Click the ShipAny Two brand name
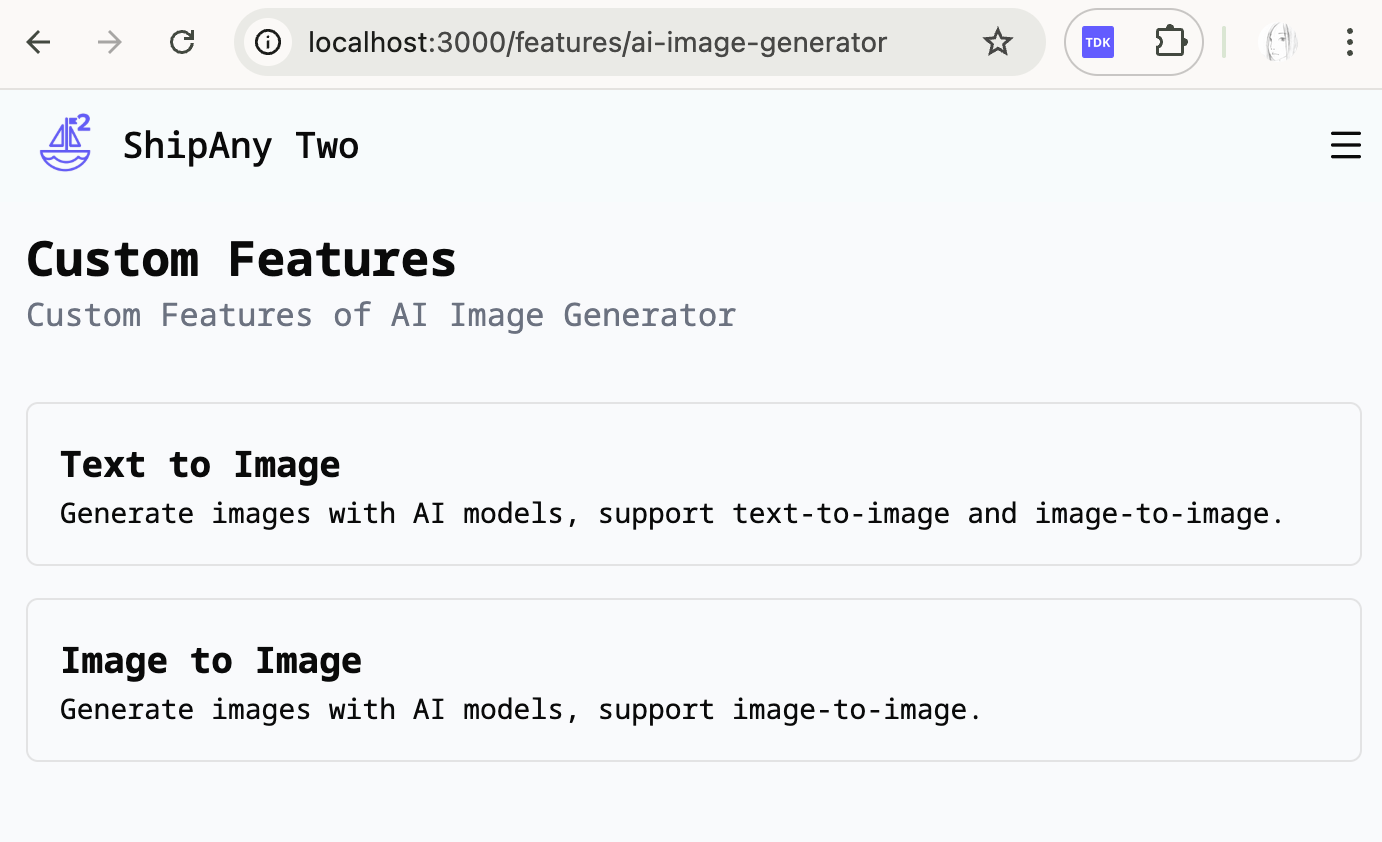Viewport: 1382px width, 842px height. (x=240, y=146)
